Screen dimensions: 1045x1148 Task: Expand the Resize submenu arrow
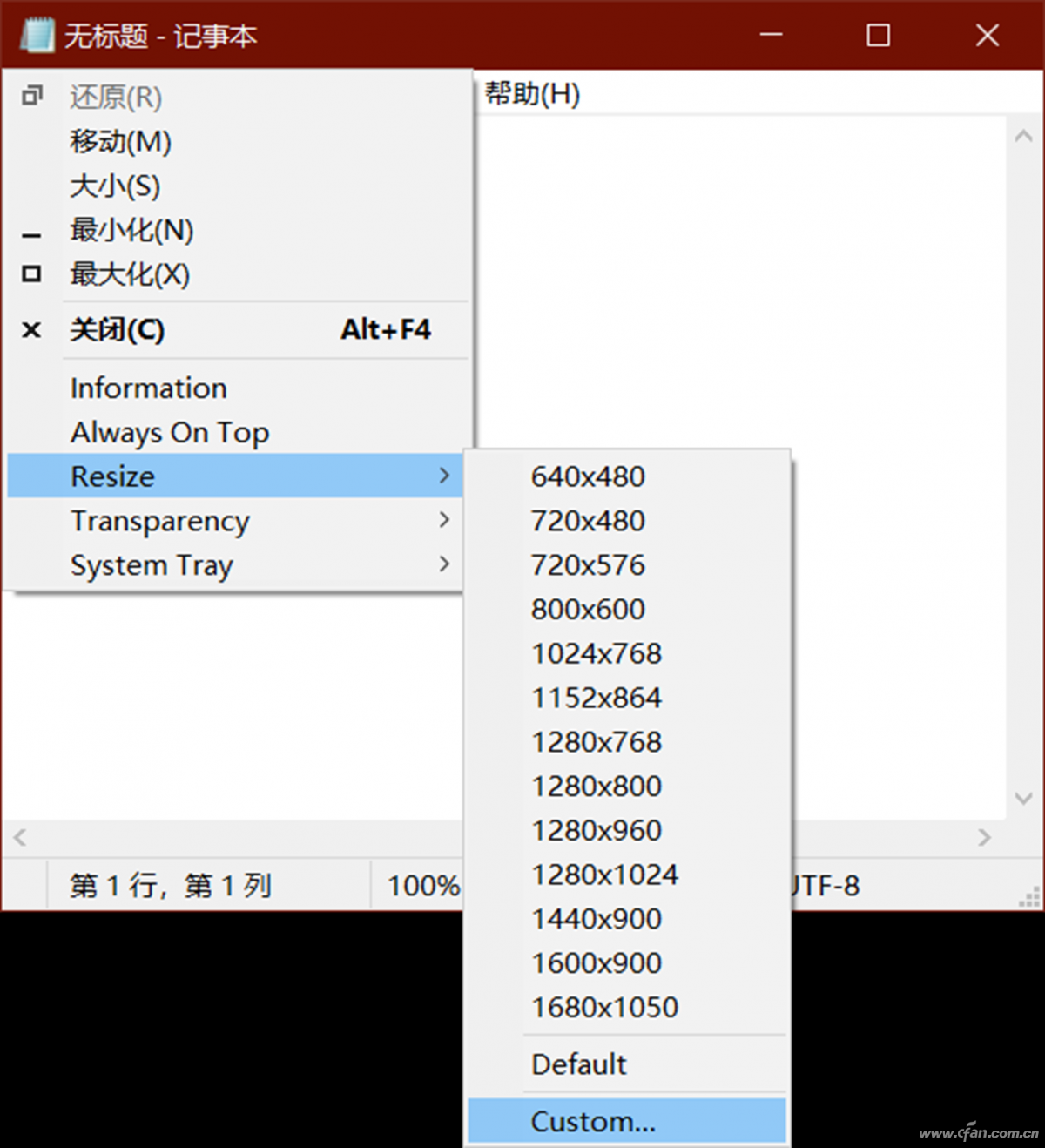click(x=444, y=476)
